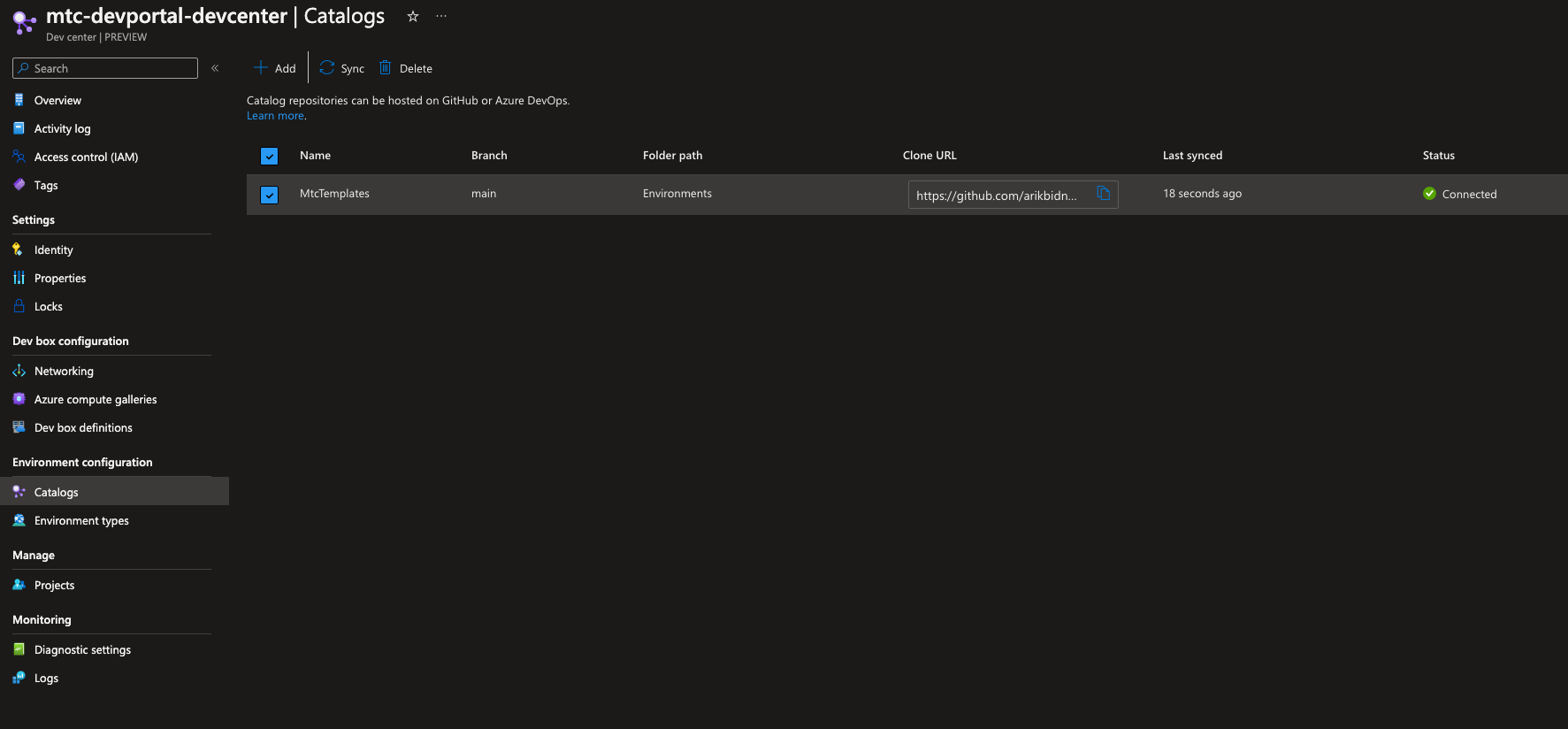1568x729 pixels.
Task: Follow the Learn more link
Action: tap(275, 116)
